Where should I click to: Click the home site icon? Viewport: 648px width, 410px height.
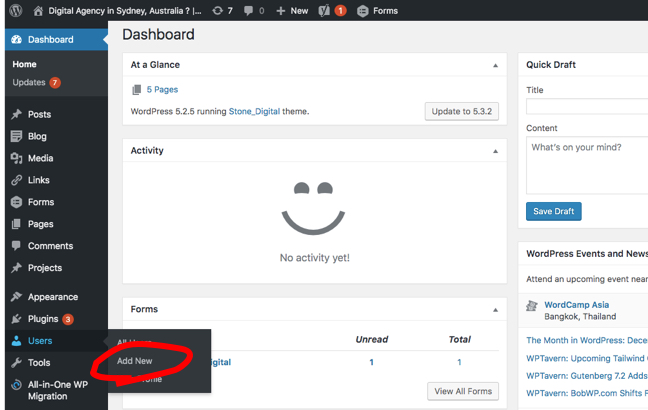(x=38, y=11)
